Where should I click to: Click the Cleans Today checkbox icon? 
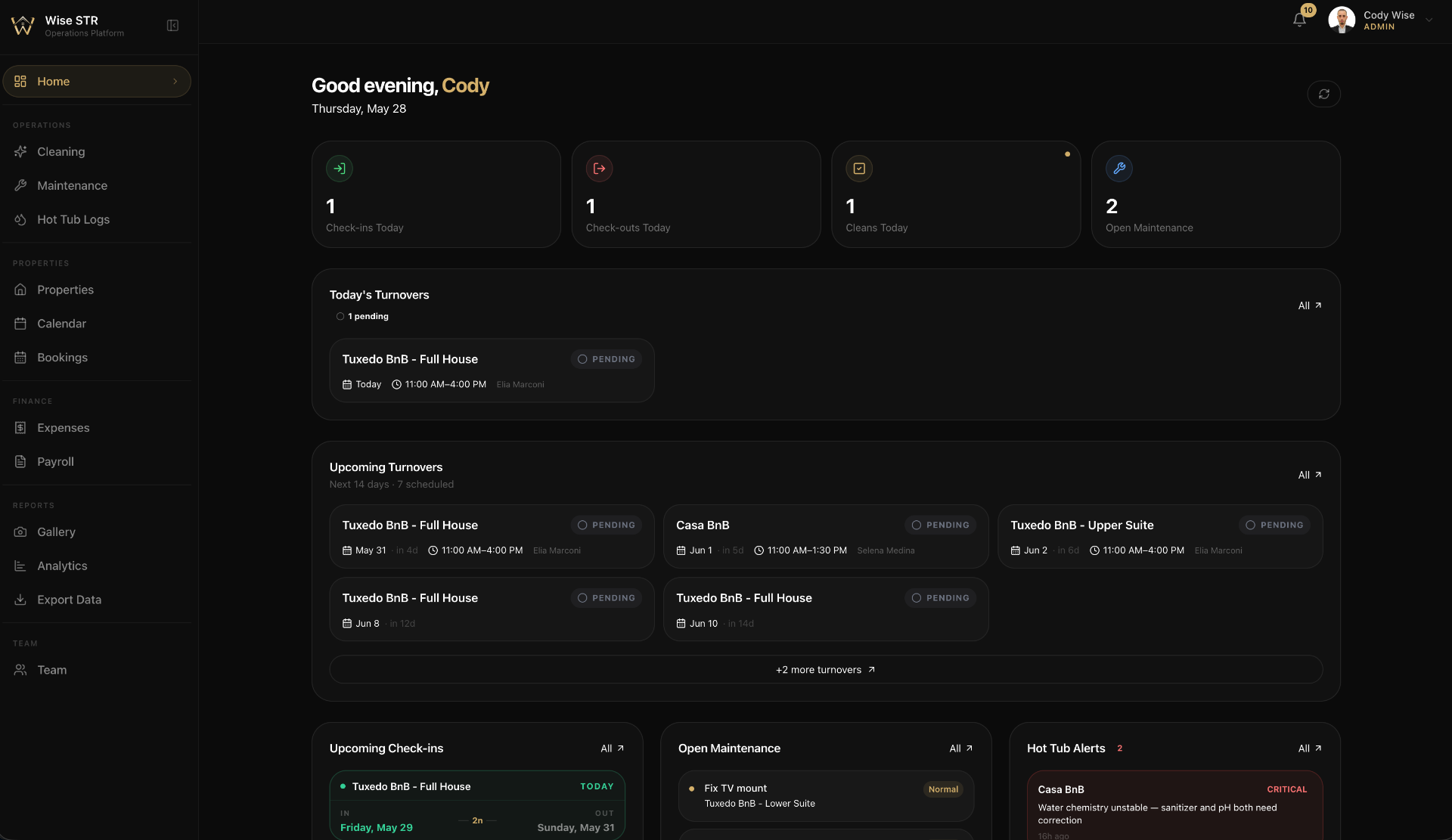(859, 169)
